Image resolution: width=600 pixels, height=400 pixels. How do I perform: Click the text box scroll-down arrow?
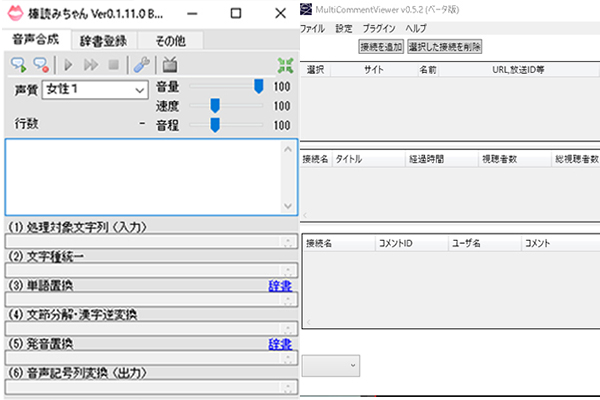coord(288,206)
